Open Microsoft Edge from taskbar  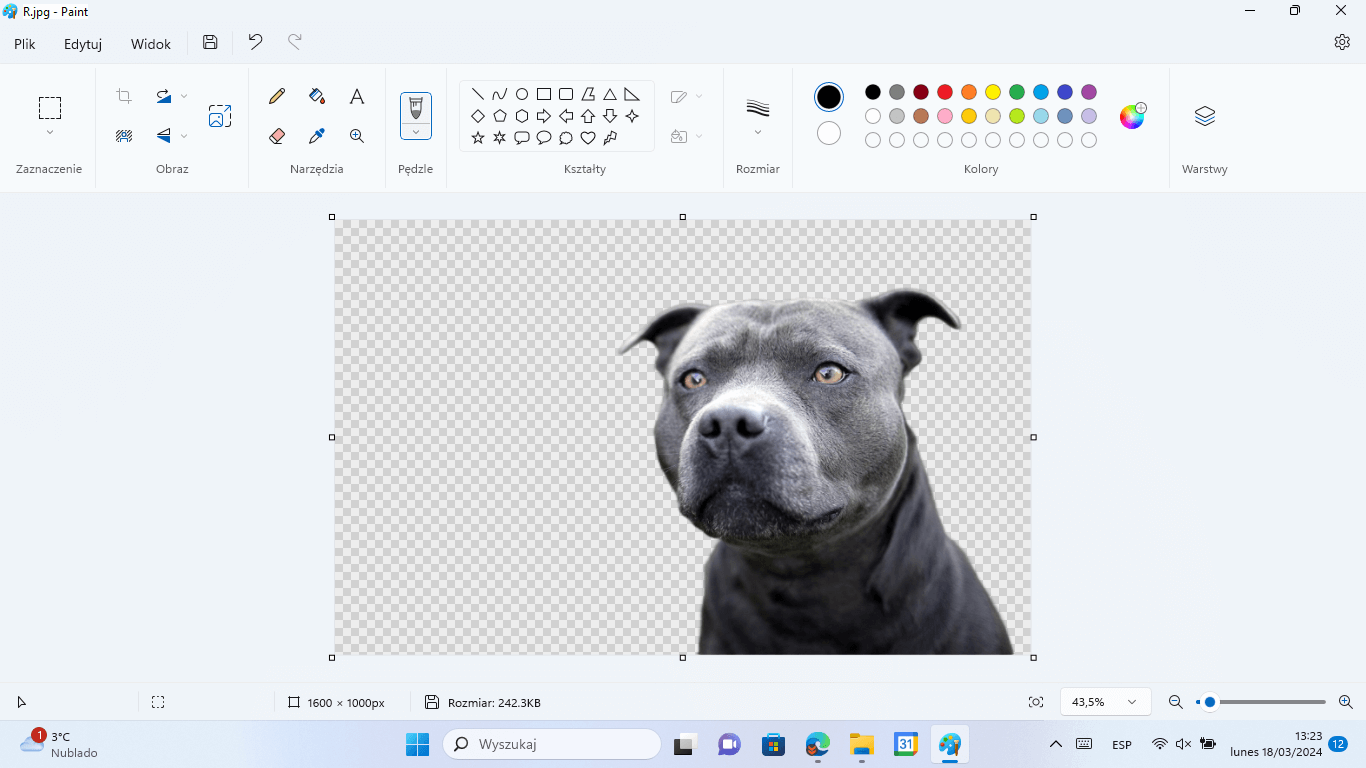(818, 744)
